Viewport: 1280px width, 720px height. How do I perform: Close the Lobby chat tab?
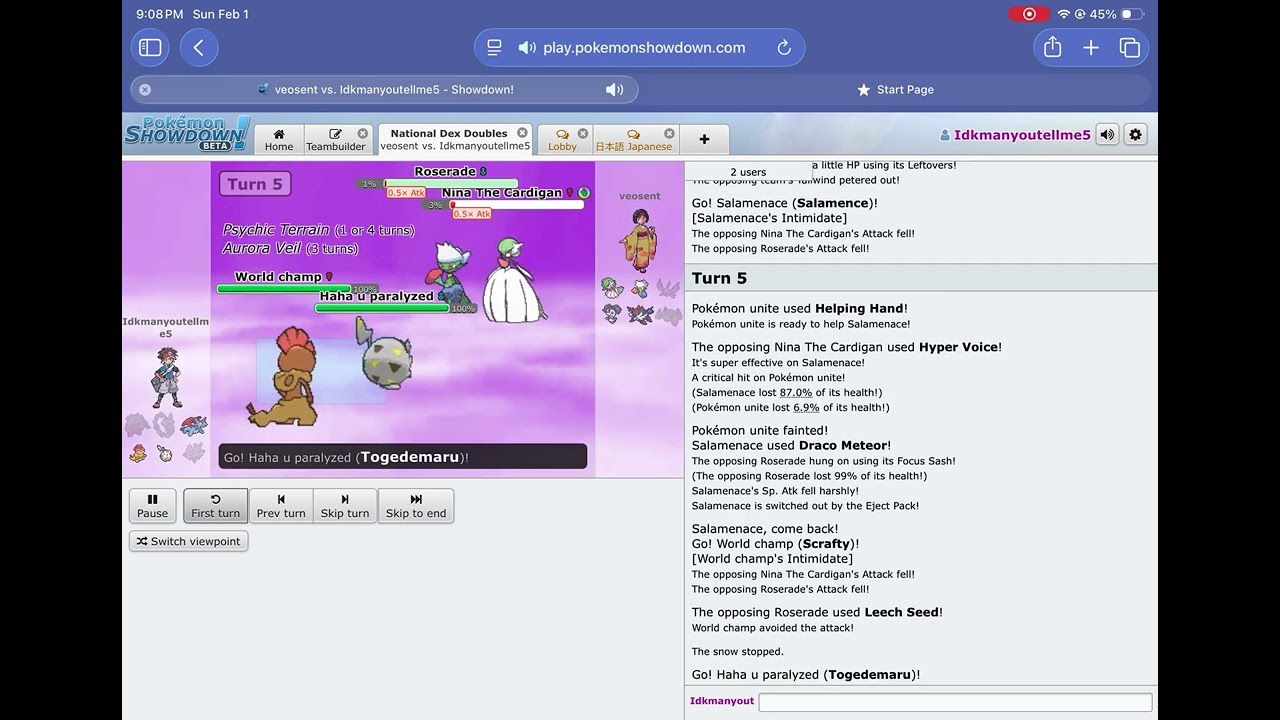[x=583, y=133]
